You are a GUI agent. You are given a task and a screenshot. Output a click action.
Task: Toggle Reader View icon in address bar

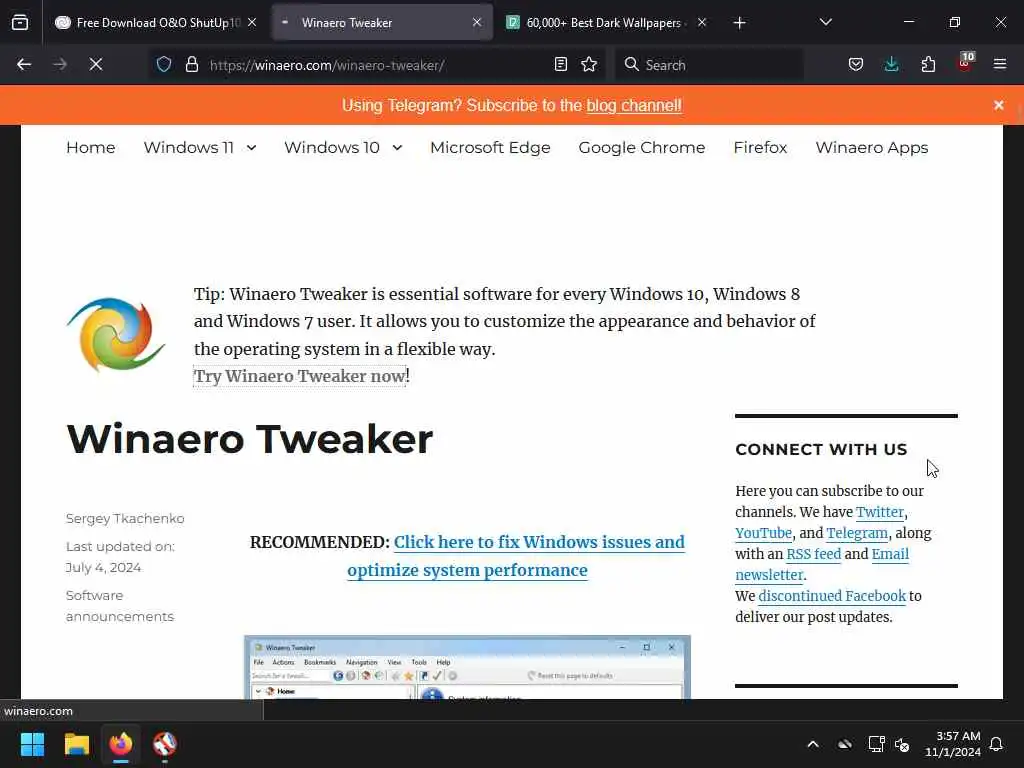coord(560,65)
